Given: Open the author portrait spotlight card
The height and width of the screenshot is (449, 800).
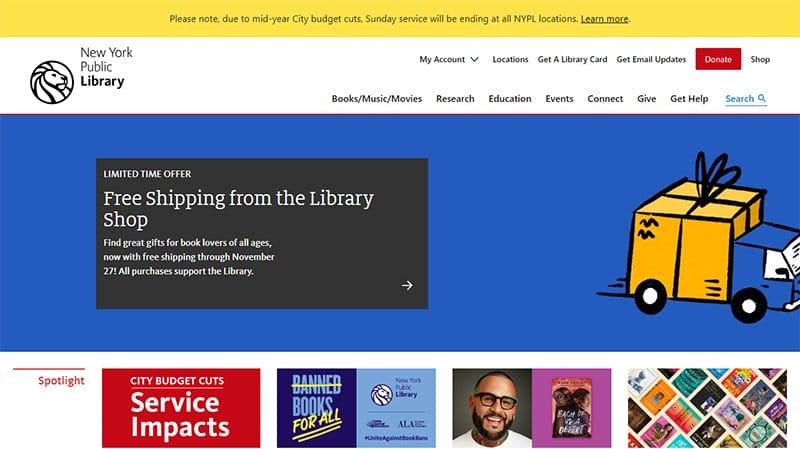Looking at the screenshot, I should point(532,408).
